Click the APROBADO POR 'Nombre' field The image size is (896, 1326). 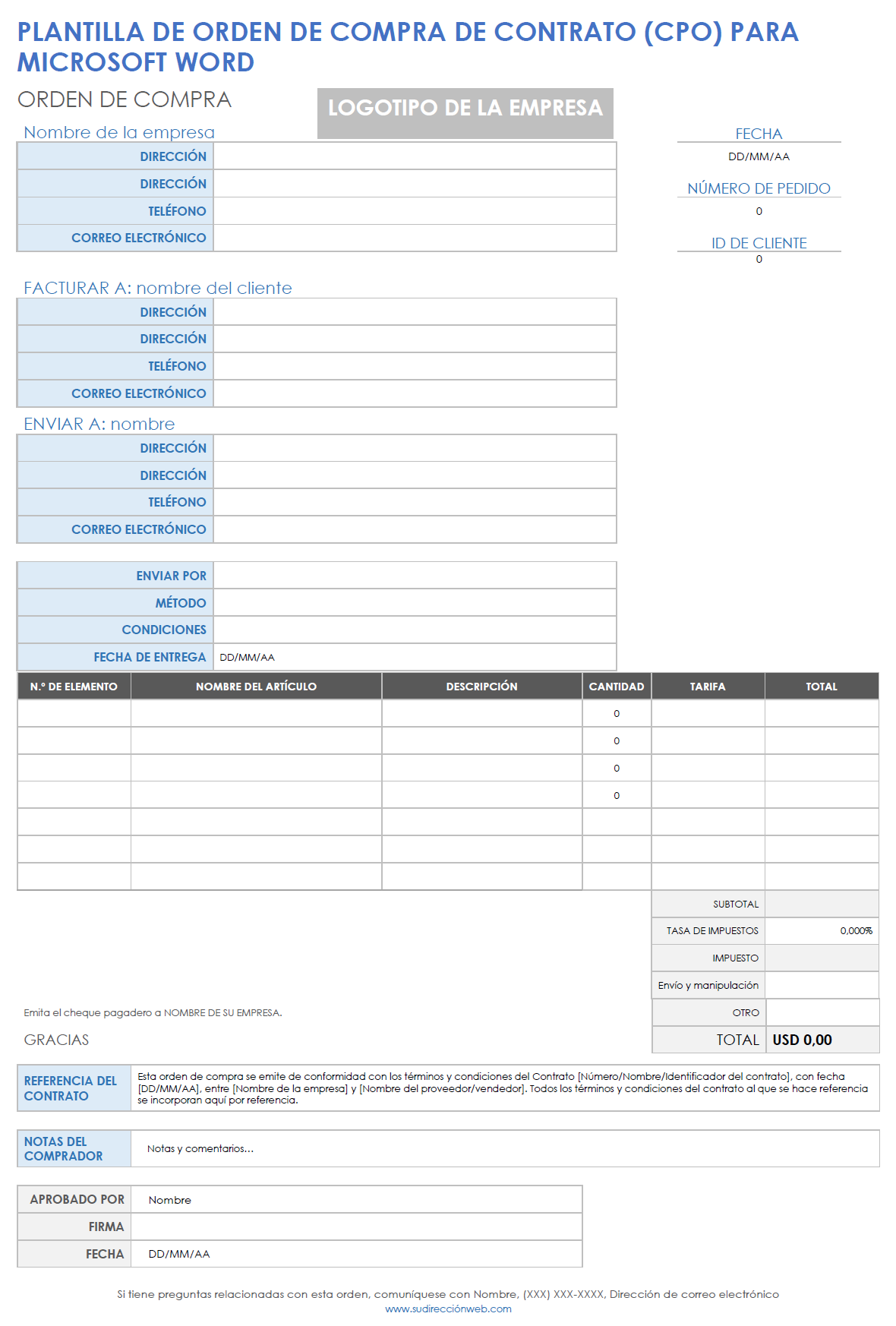point(356,1200)
